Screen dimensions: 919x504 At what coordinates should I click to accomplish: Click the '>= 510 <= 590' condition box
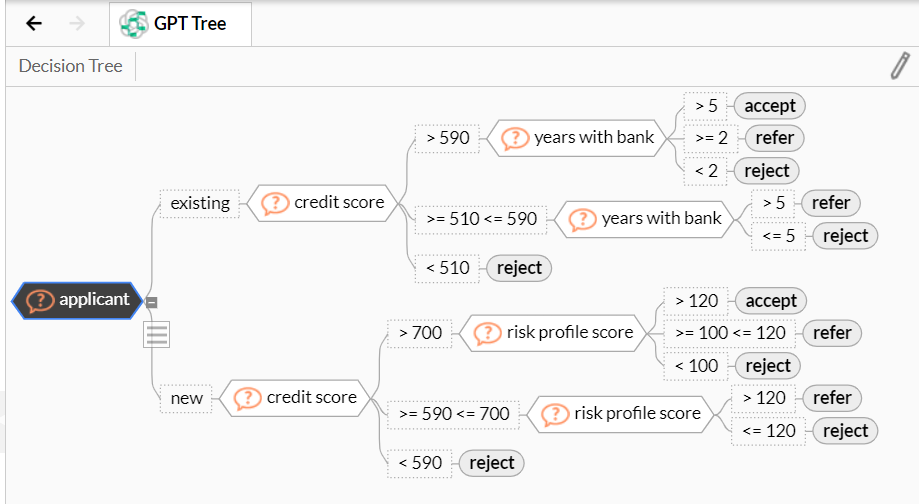pos(481,219)
